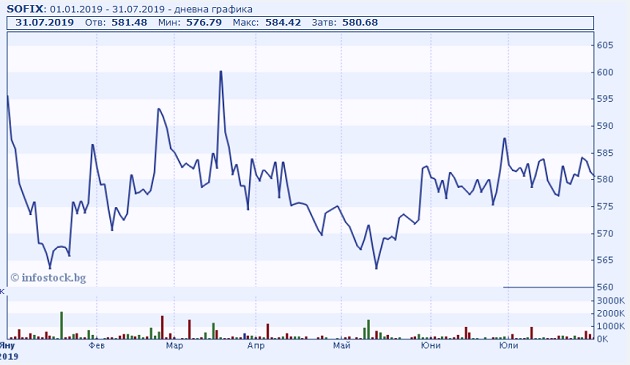The image size is (630, 365).
Task: Click the Мар month label
Action: [174, 345]
